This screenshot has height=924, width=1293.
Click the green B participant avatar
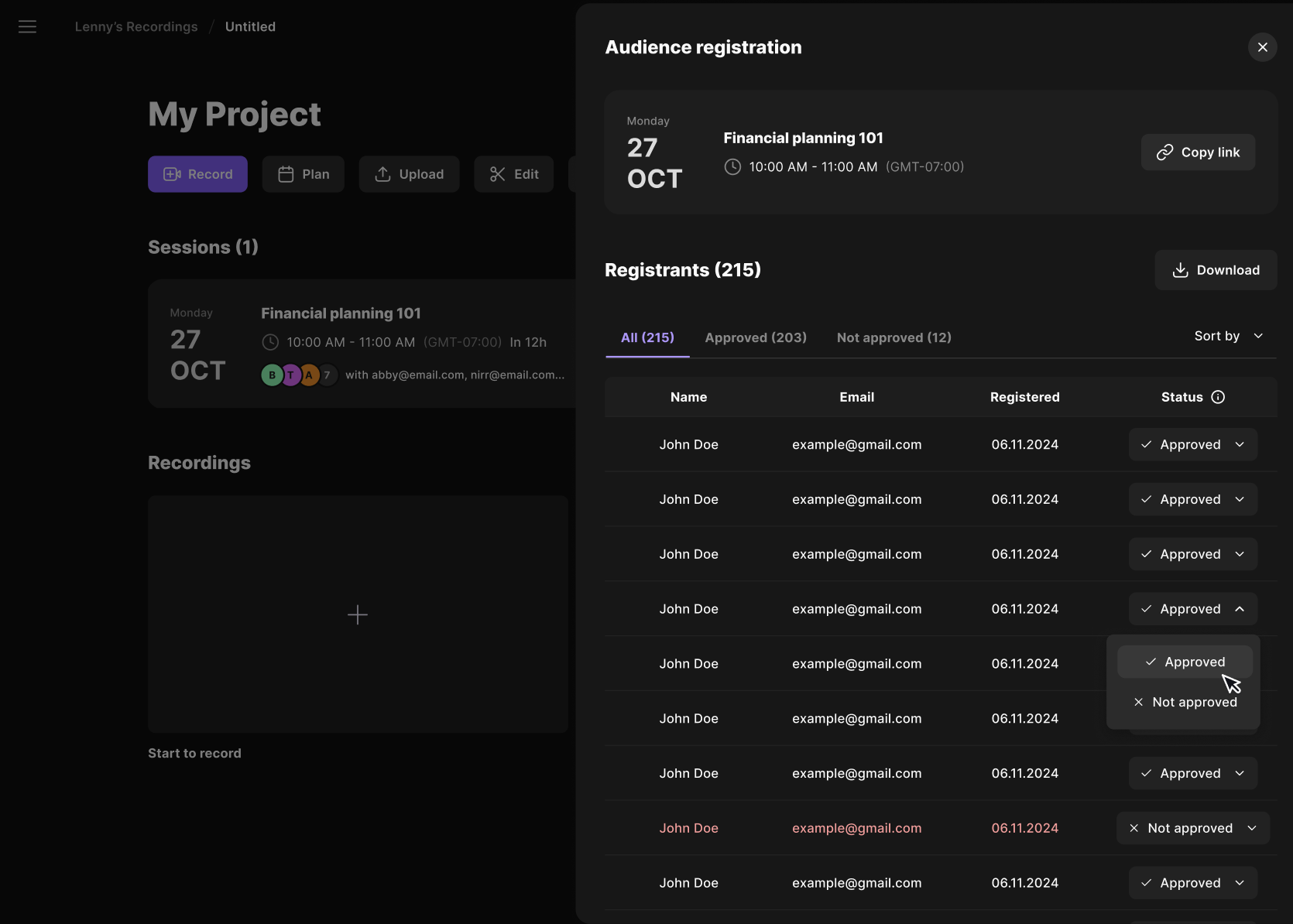coord(272,375)
